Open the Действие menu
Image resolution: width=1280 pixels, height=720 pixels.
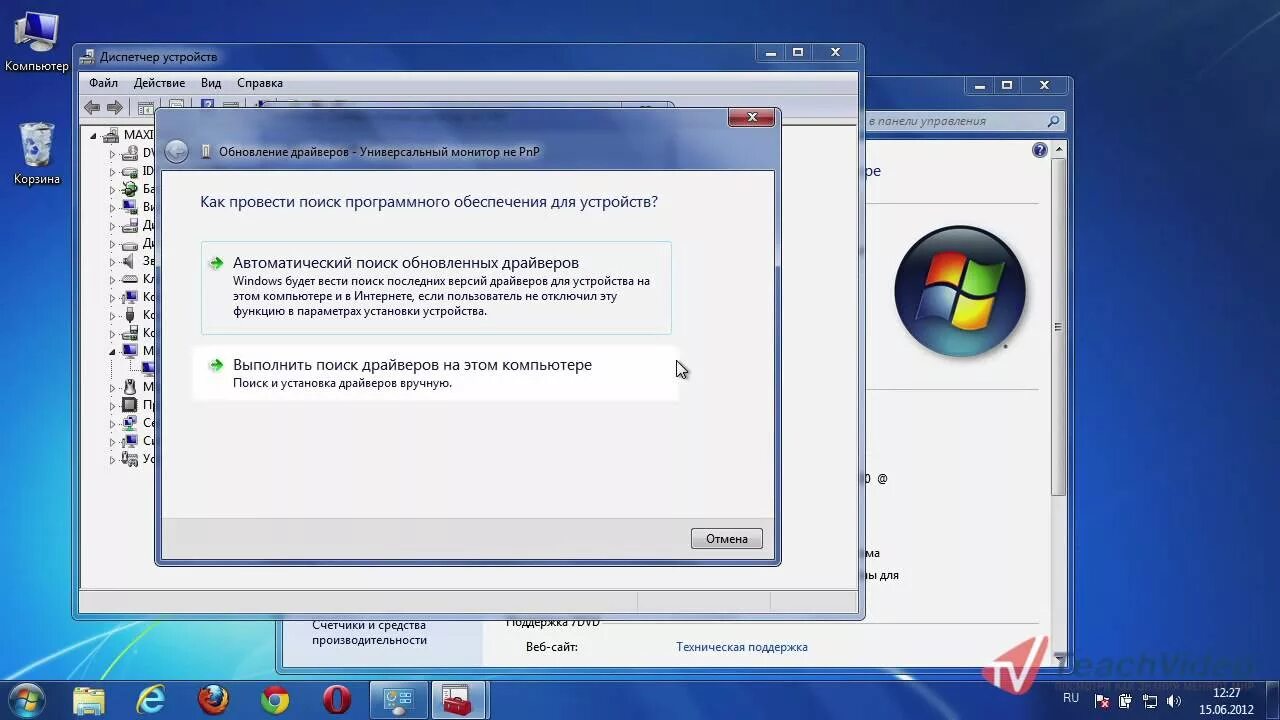(x=159, y=83)
